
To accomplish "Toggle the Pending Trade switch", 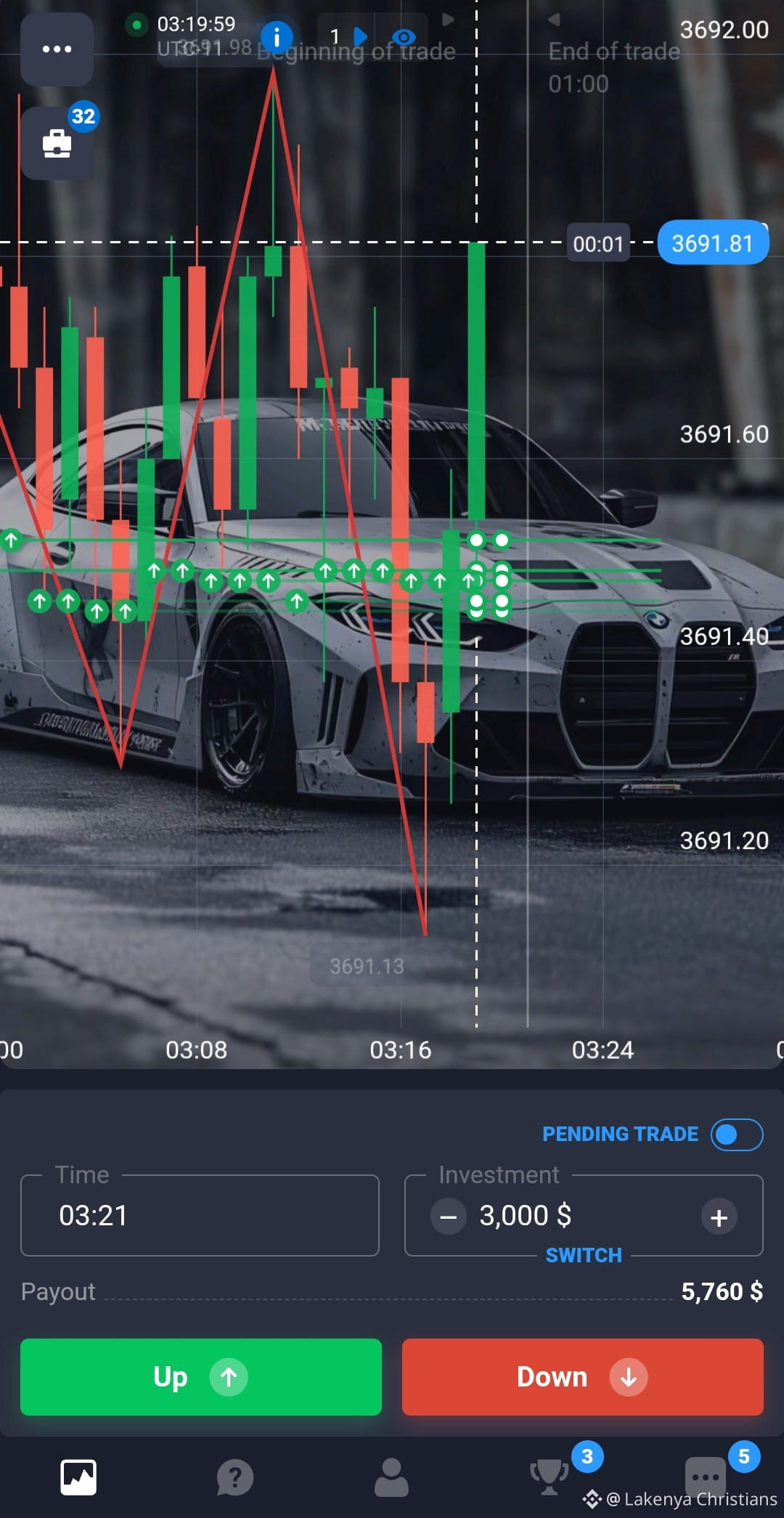I will tap(737, 1135).
